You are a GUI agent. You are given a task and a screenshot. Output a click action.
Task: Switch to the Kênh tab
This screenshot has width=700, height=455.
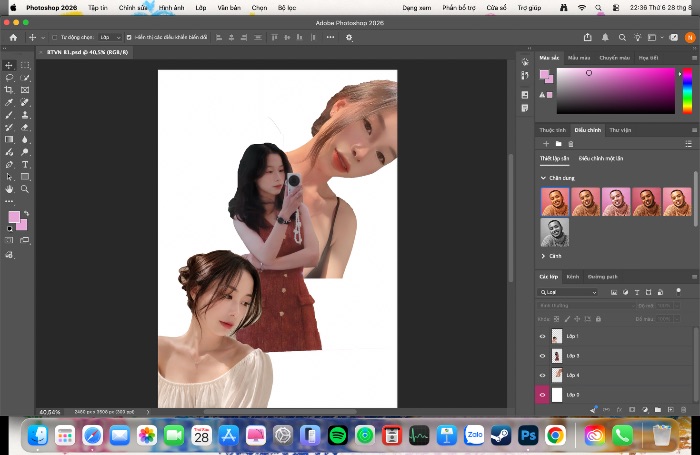click(573, 277)
